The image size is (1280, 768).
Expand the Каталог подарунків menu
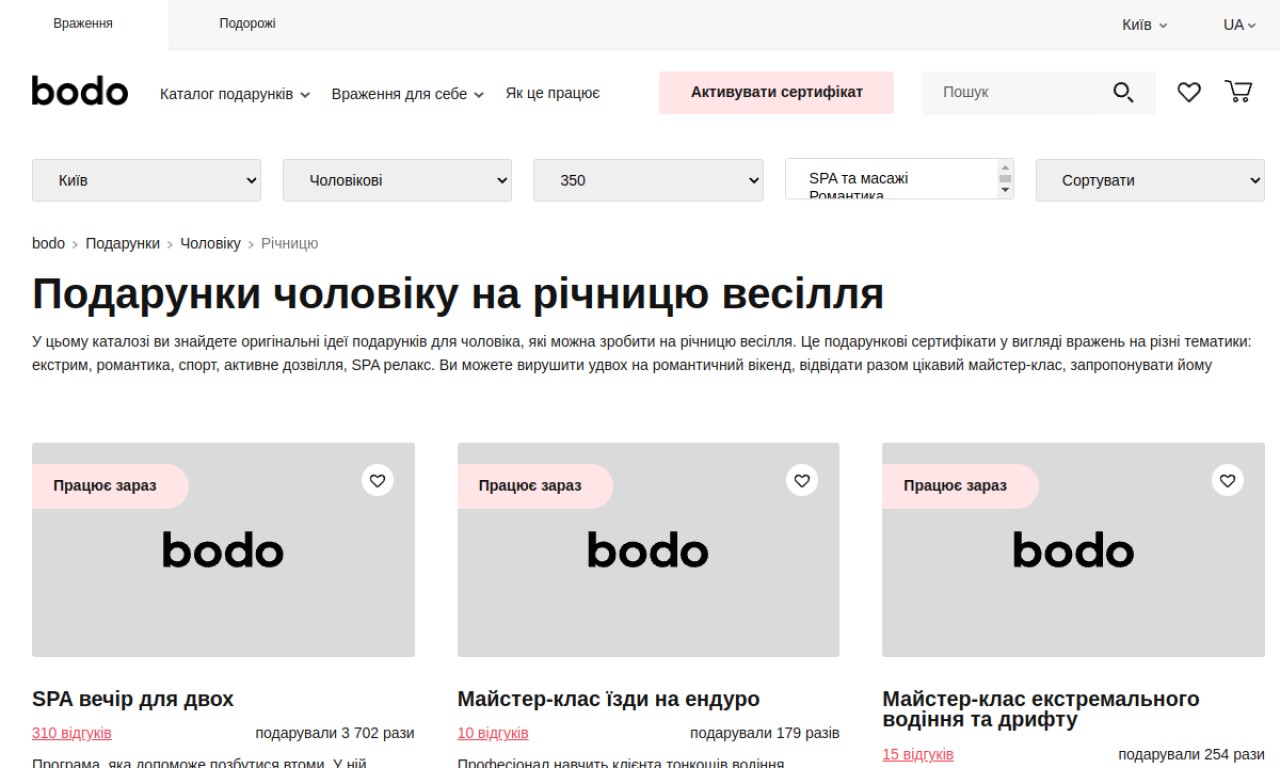[x=235, y=94]
